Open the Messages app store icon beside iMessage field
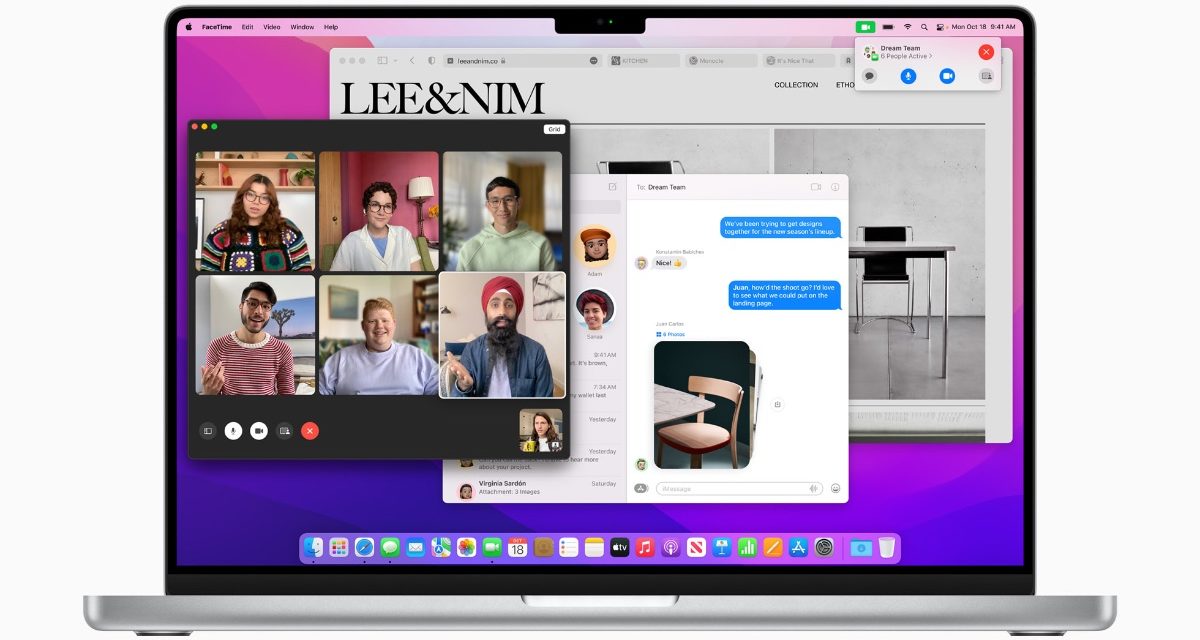Image resolution: width=1200 pixels, height=640 pixels. click(641, 489)
